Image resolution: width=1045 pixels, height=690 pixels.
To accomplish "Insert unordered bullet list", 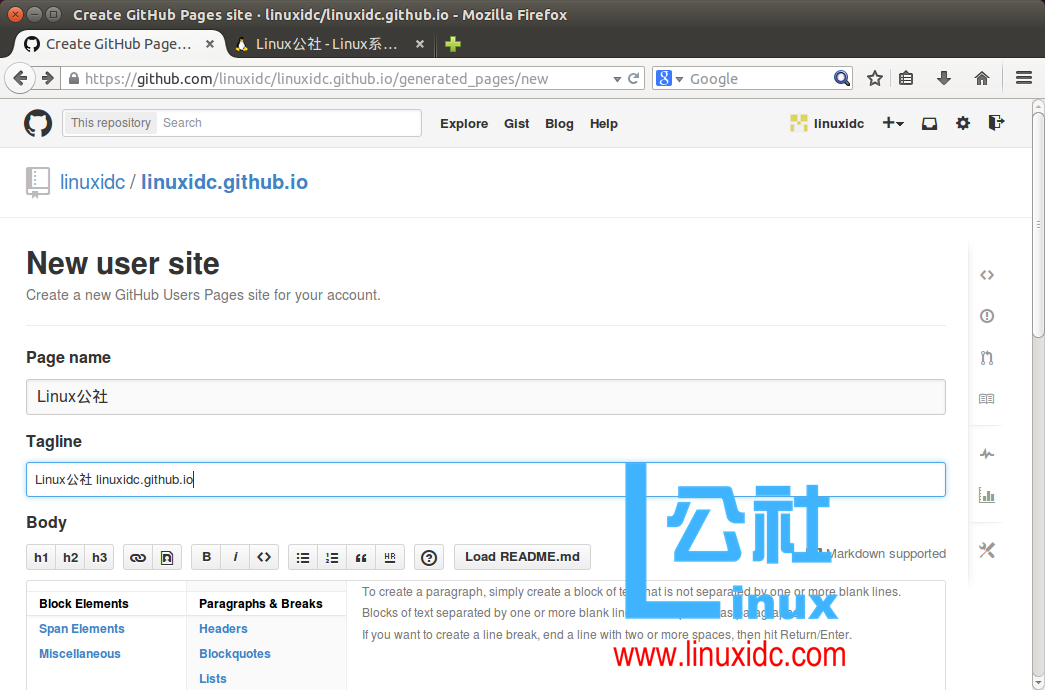I will tap(303, 557).
